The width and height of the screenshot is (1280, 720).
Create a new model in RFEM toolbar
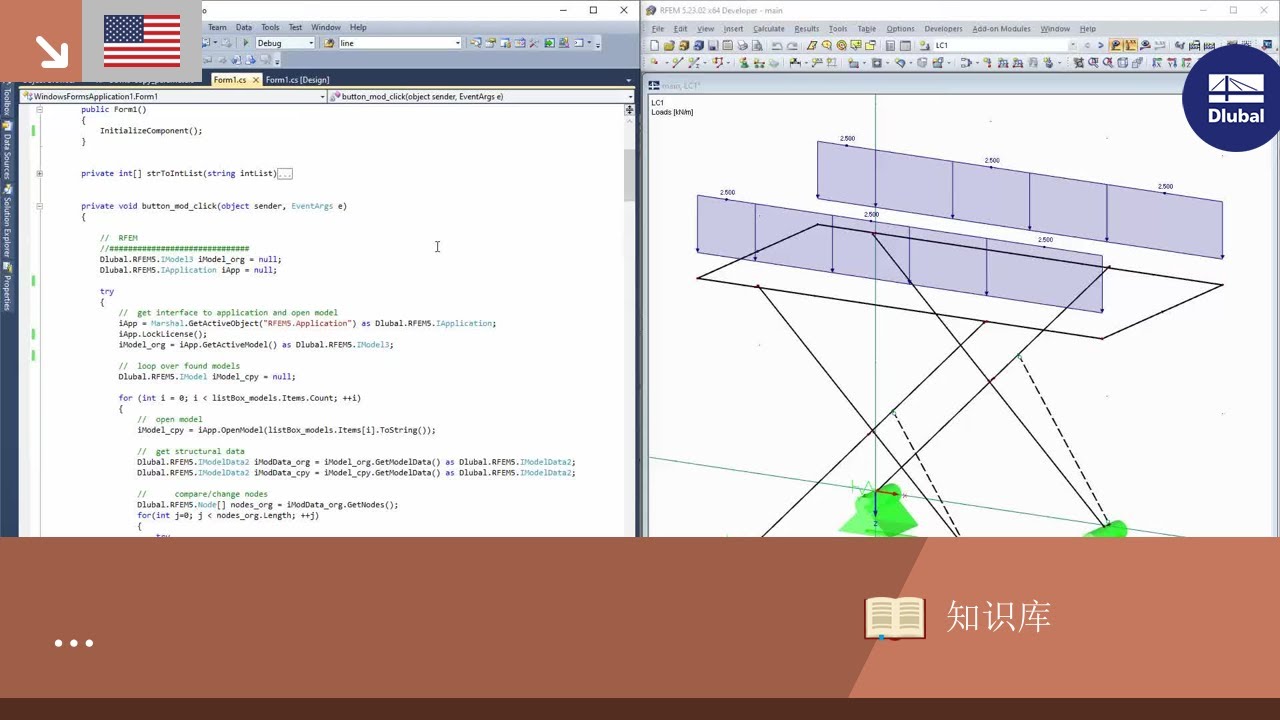[x=654, y=45]
